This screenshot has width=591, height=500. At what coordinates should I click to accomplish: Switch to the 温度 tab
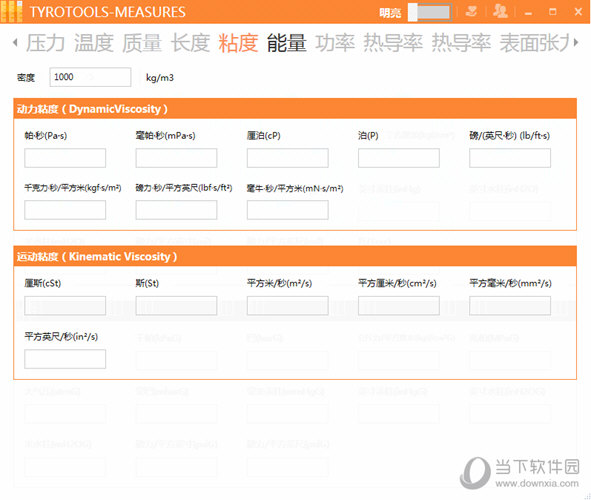(x=93, y=43)
